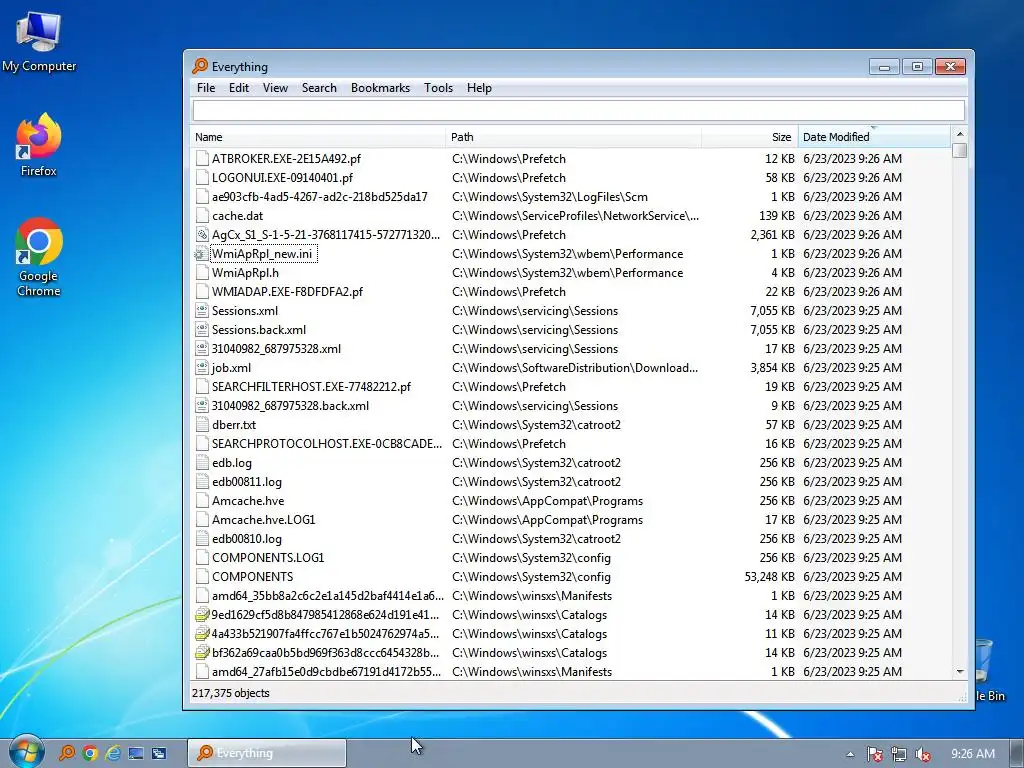Select ATBROKER.EXE-2E15A492.pf file
The image size is (1024, 768).
(286, 159)
